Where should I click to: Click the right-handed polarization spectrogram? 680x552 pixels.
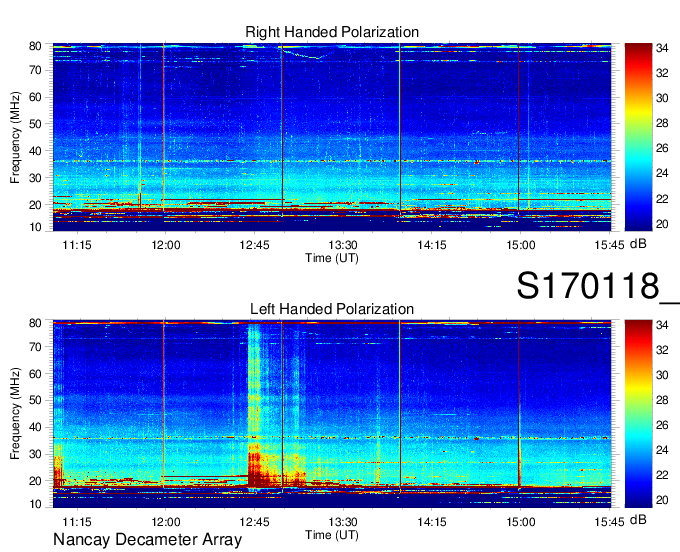(x=332, y=137)
